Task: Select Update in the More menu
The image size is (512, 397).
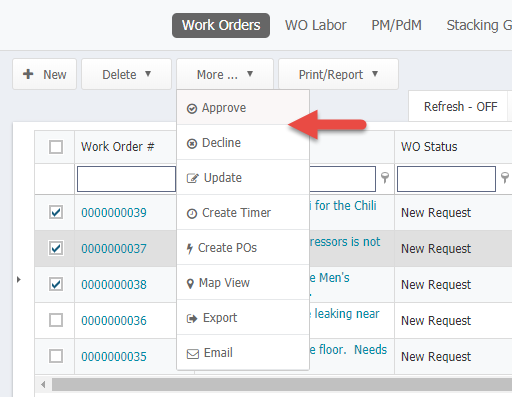Action: [243, 178]
